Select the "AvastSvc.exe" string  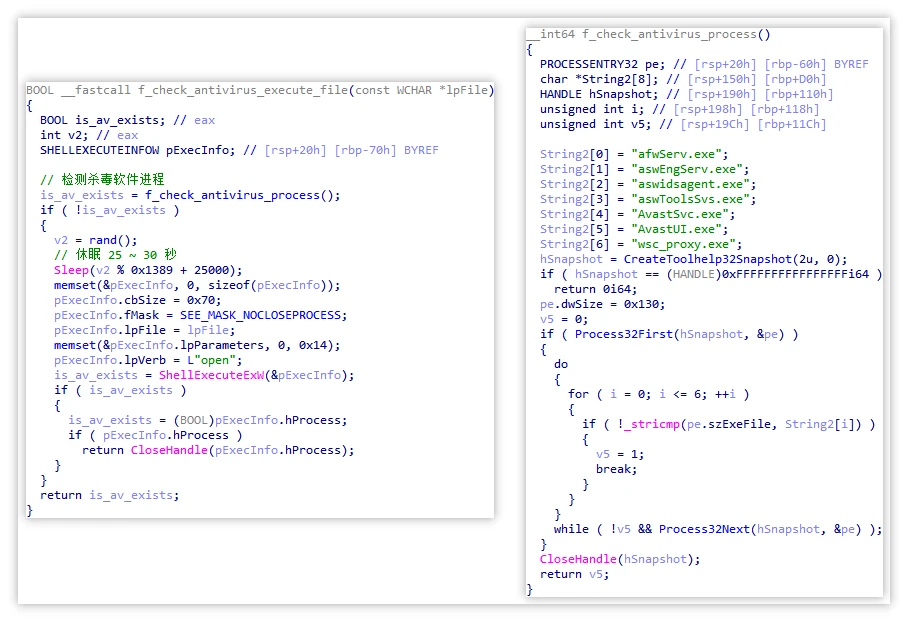pos(680,214)
